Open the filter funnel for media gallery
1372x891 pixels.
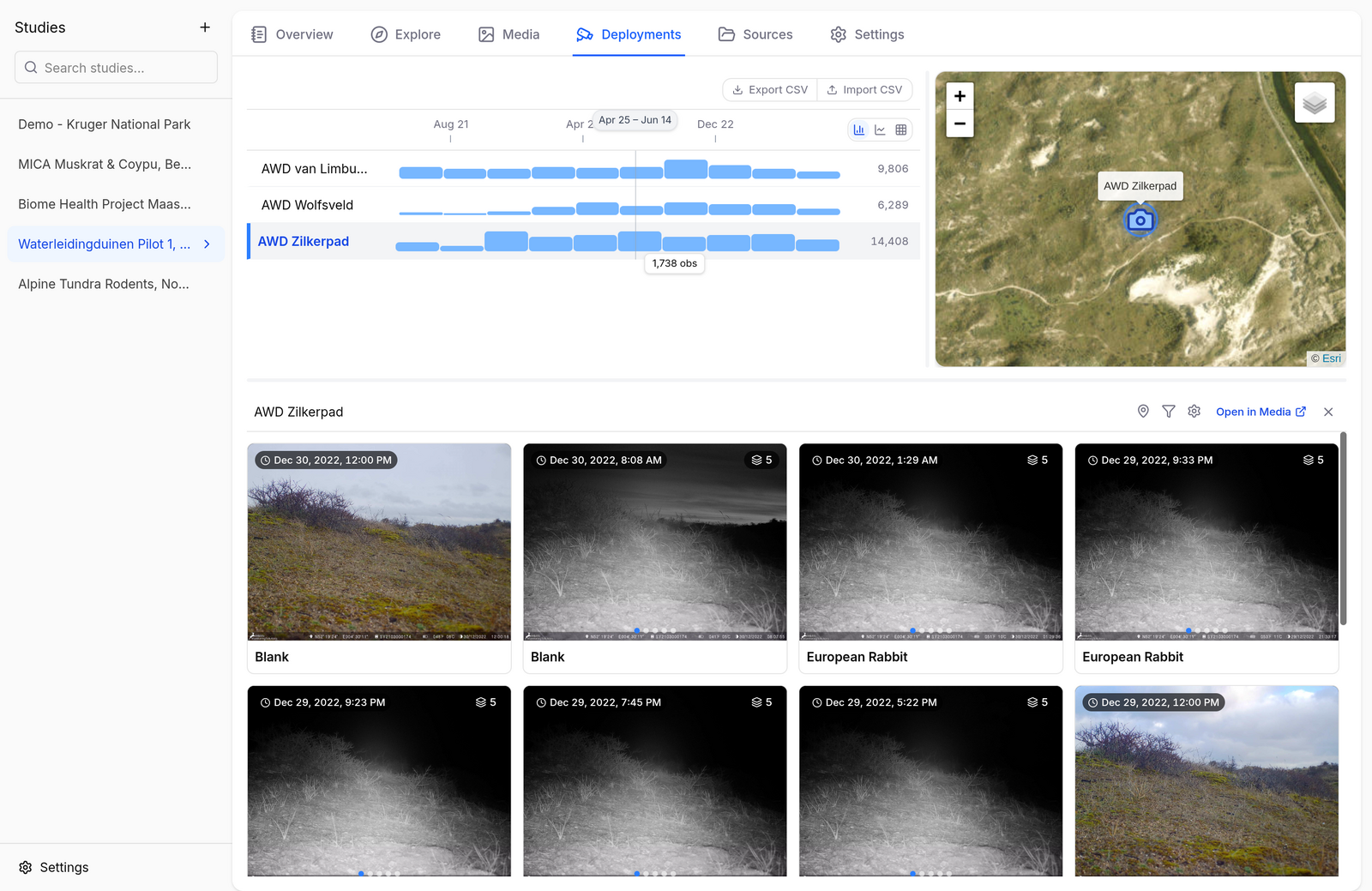[x=1169, y=412]
